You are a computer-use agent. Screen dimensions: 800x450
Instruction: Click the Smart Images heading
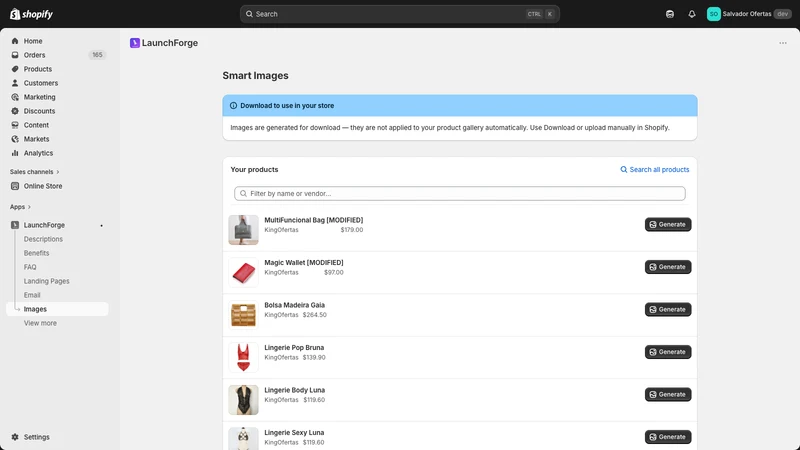click(x=255, y=76)
